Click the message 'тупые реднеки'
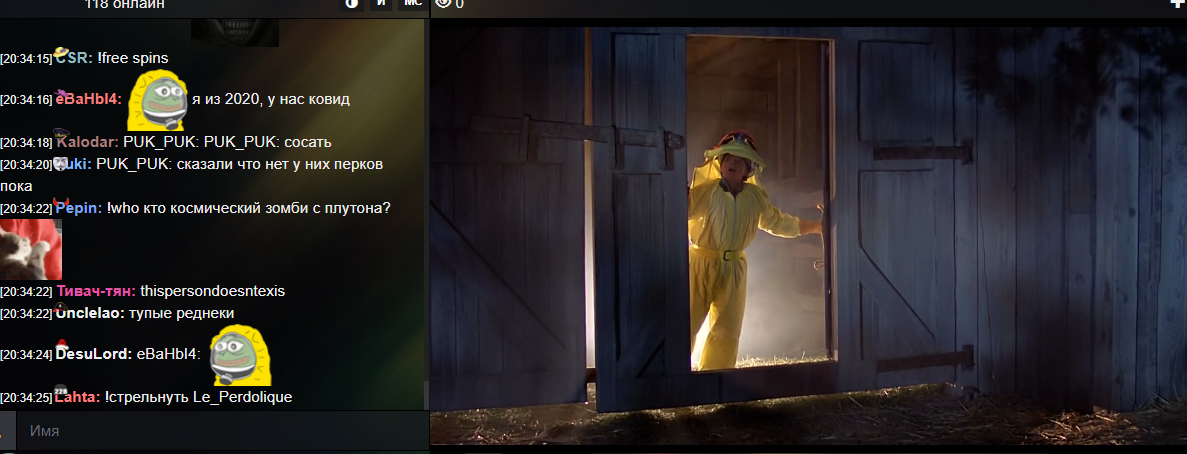The image size is (1187, 454). pos(182,313)
